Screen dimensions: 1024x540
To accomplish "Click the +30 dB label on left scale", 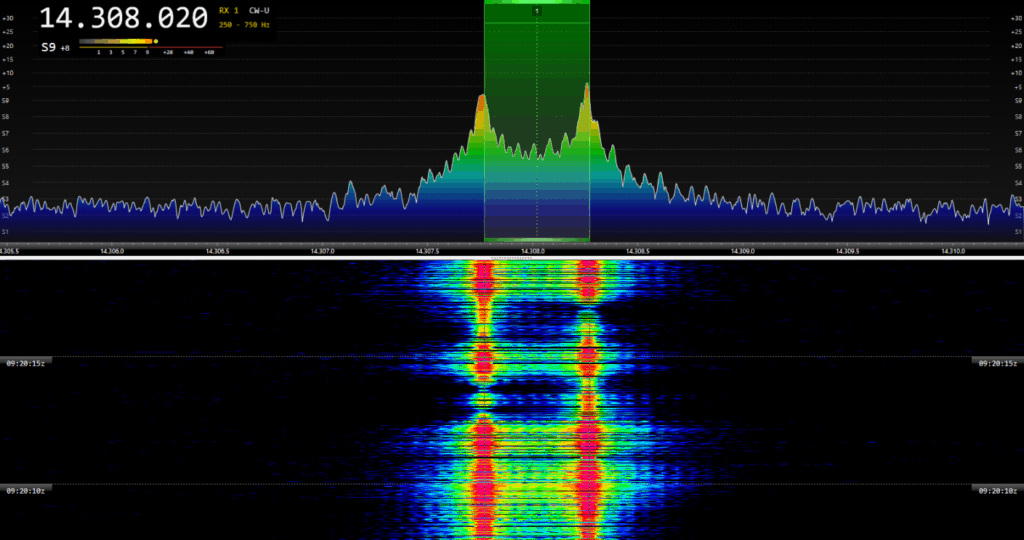I will tap(7, 6).
